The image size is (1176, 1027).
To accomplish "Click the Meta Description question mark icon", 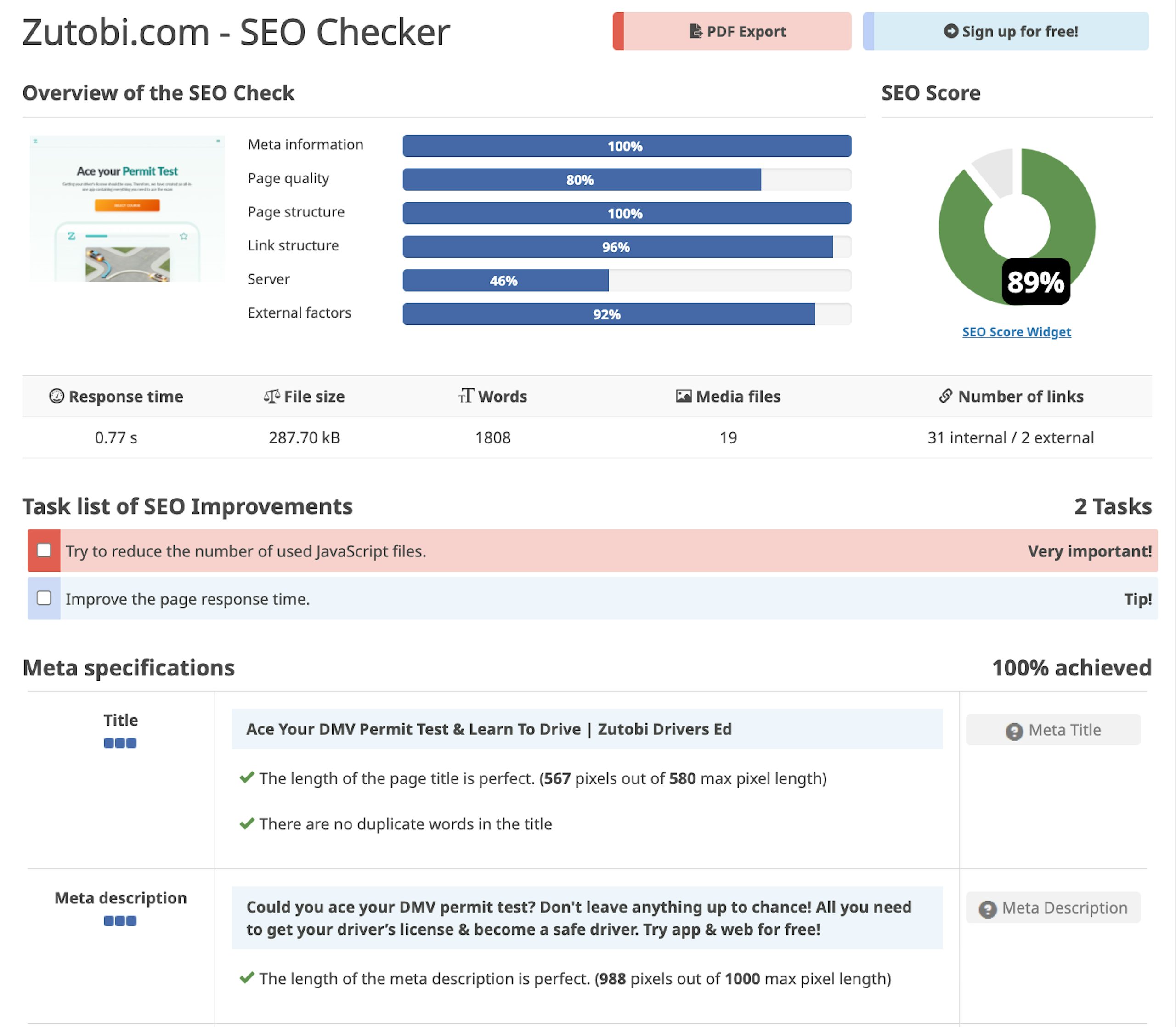I will (x=988, y=909).
